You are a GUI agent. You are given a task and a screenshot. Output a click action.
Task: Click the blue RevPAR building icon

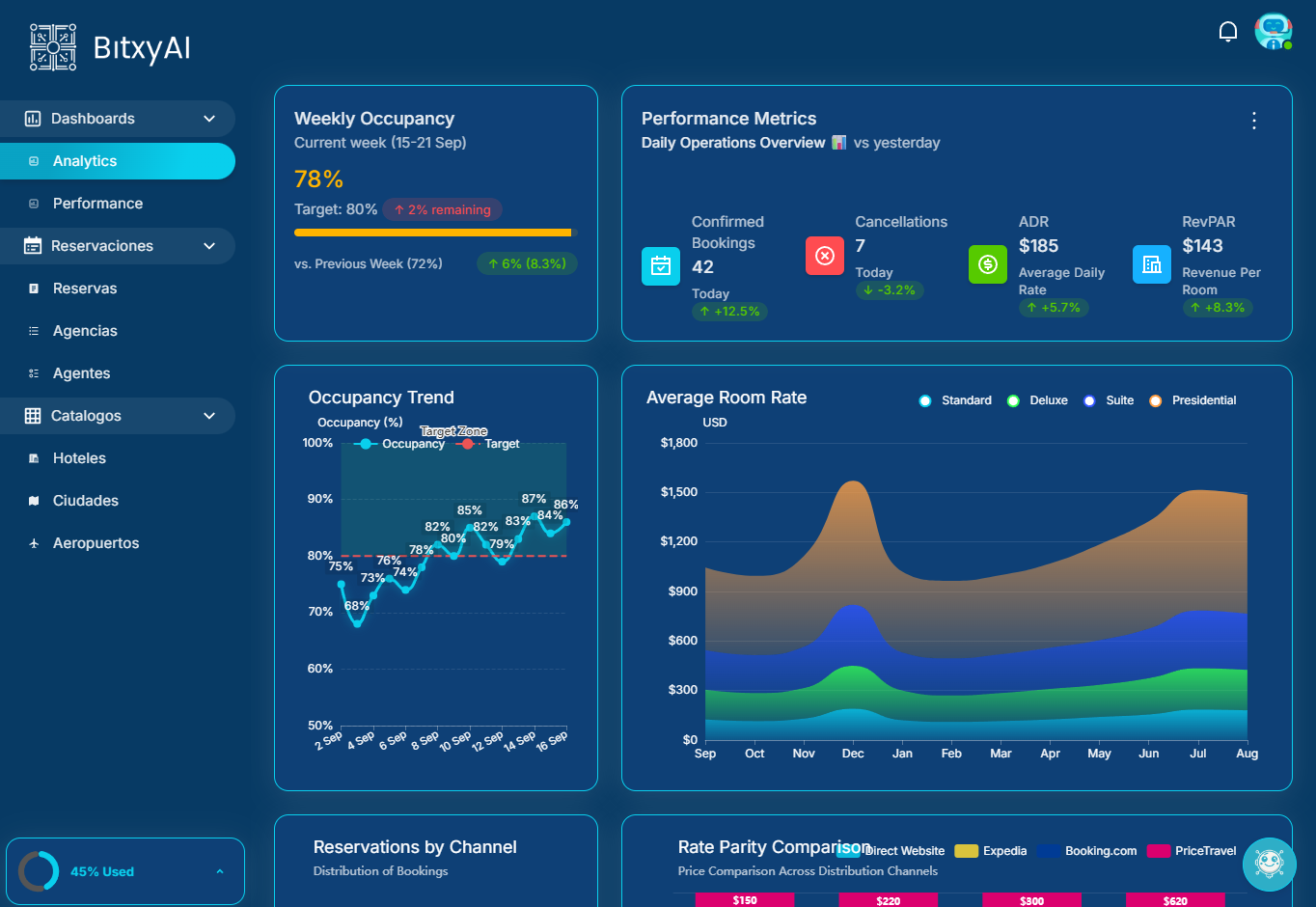(1151, 264)
